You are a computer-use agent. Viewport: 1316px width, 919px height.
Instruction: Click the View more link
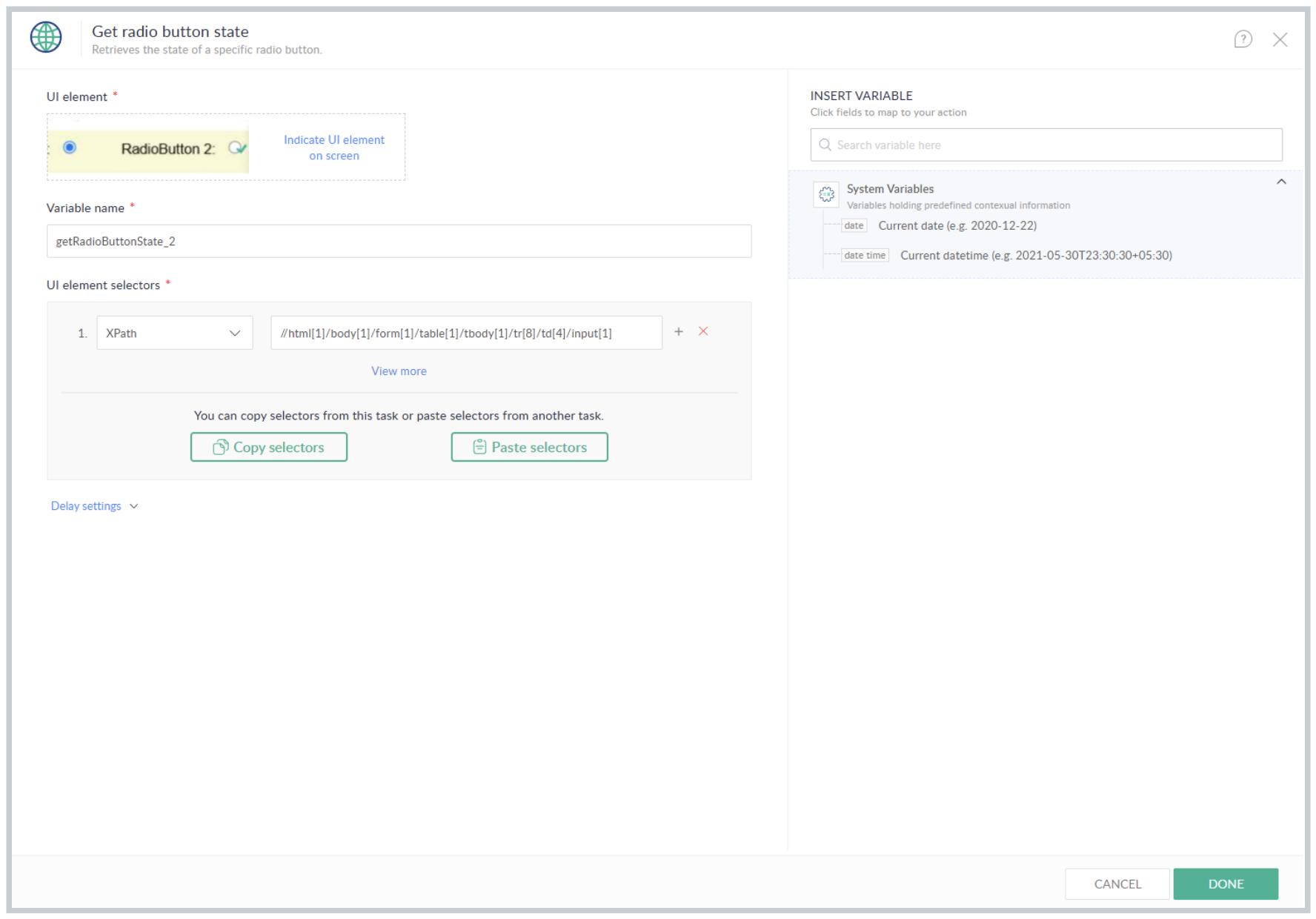(399, 371)
